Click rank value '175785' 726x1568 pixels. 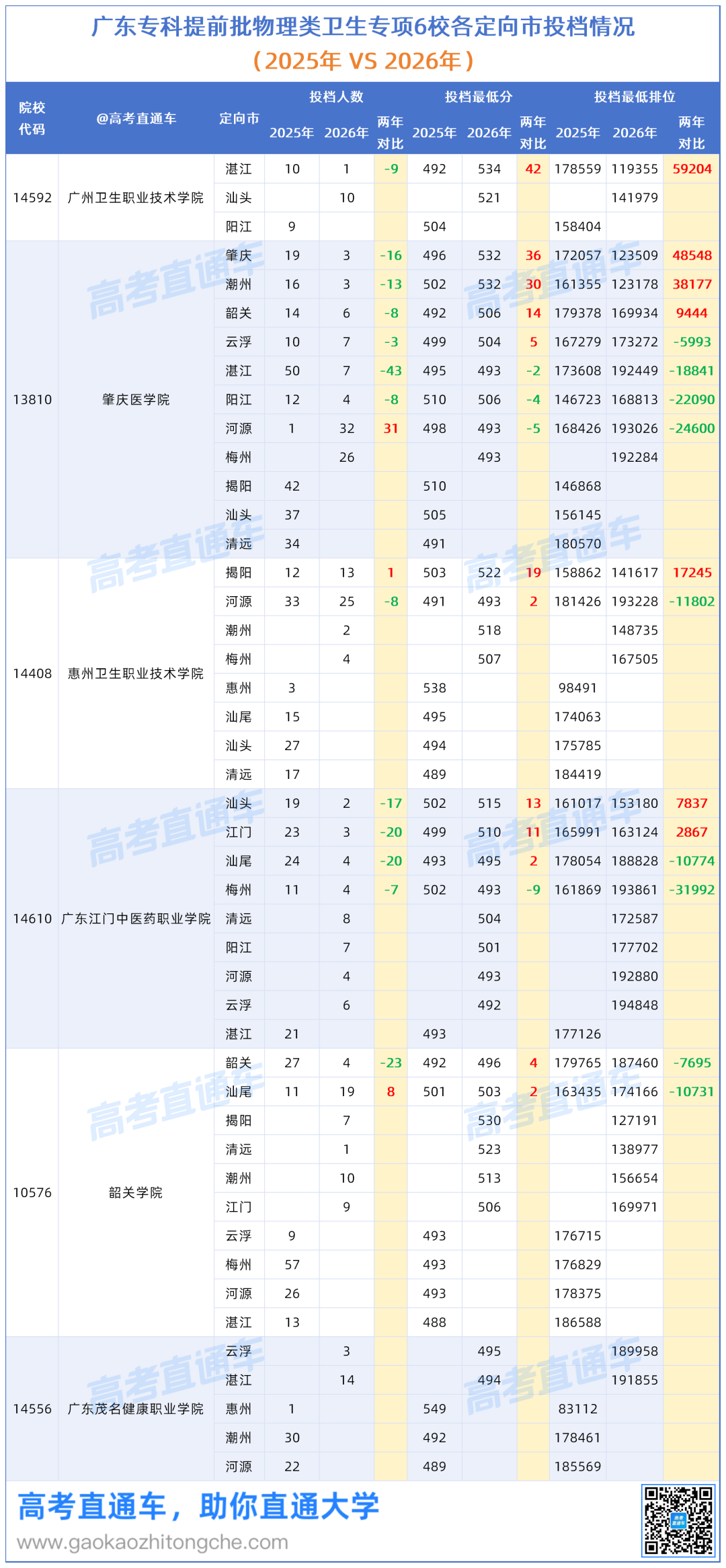point(577,746)
